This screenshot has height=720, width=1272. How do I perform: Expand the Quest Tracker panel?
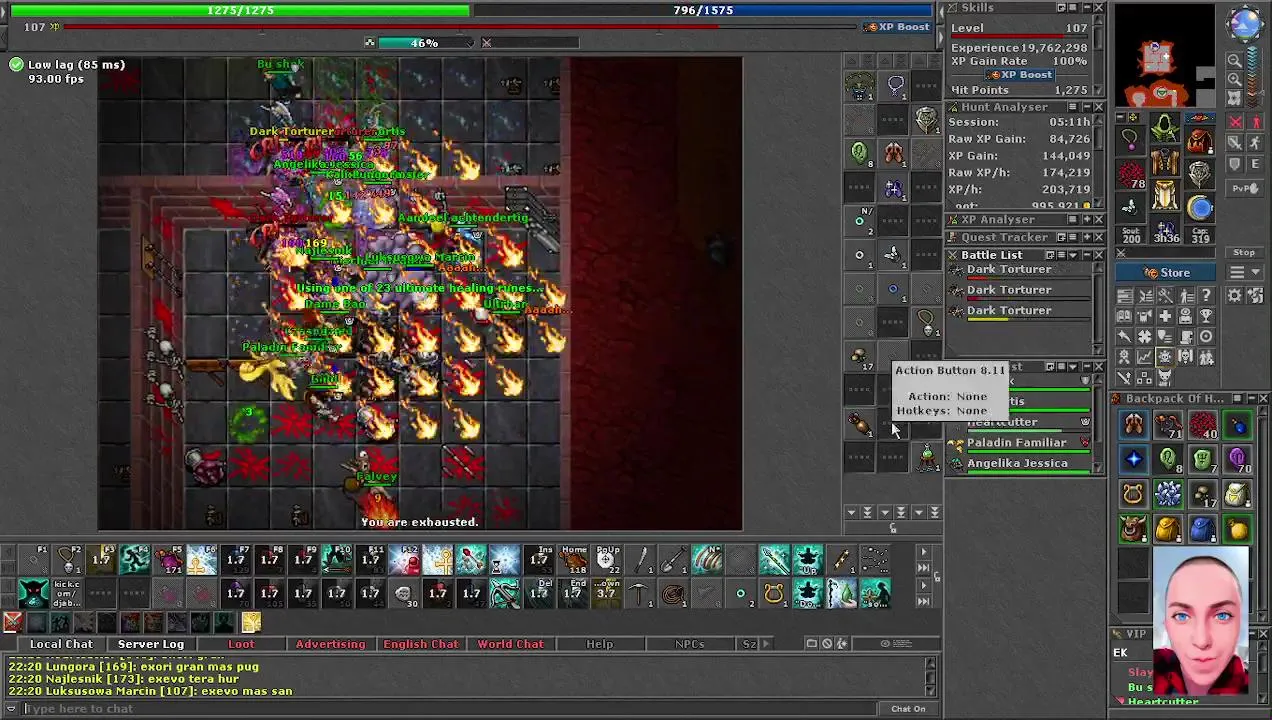pos(1086,238)
